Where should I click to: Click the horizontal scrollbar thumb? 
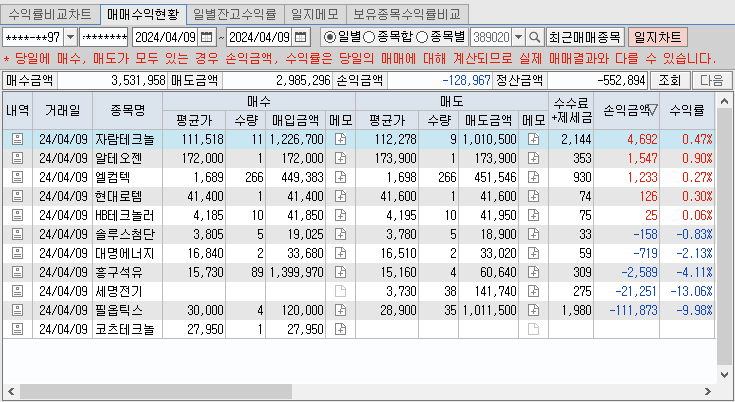click(156, 391)
